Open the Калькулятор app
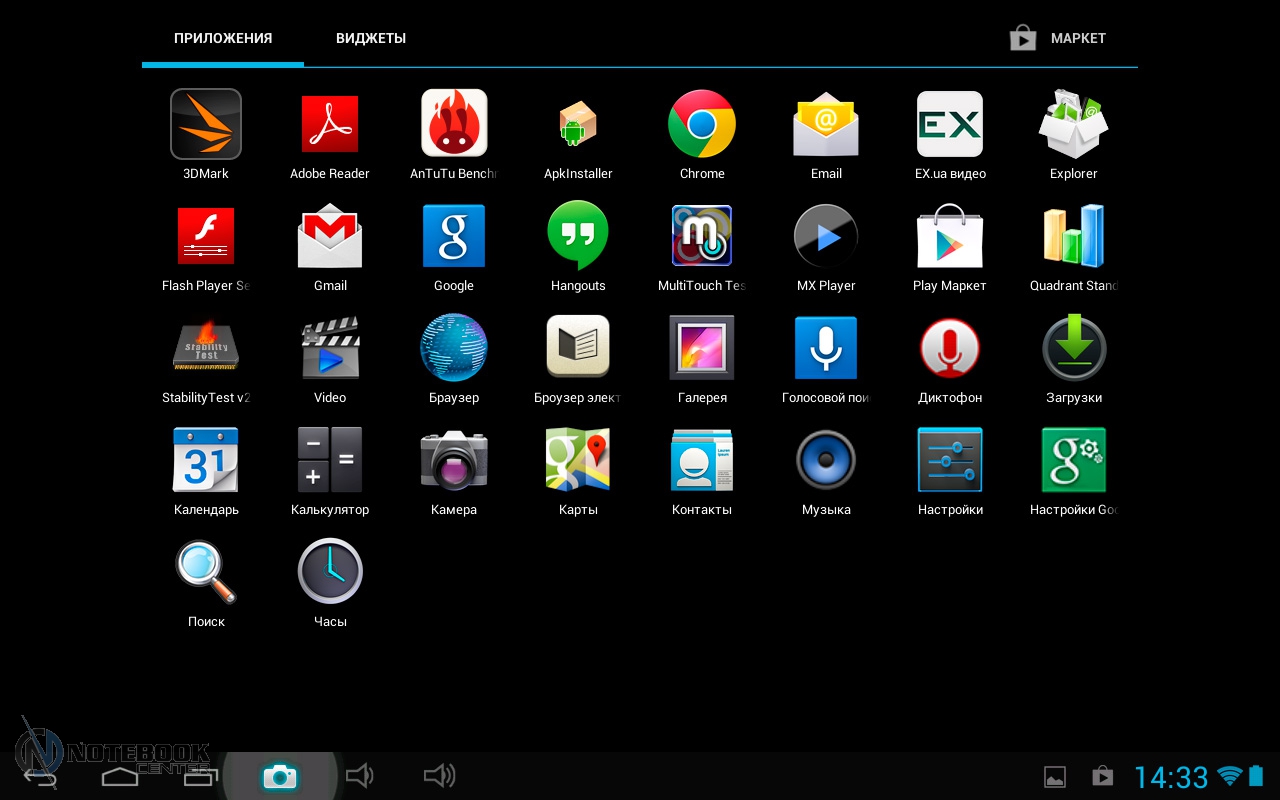This screenshot has height=800, width=1280. 330,461
